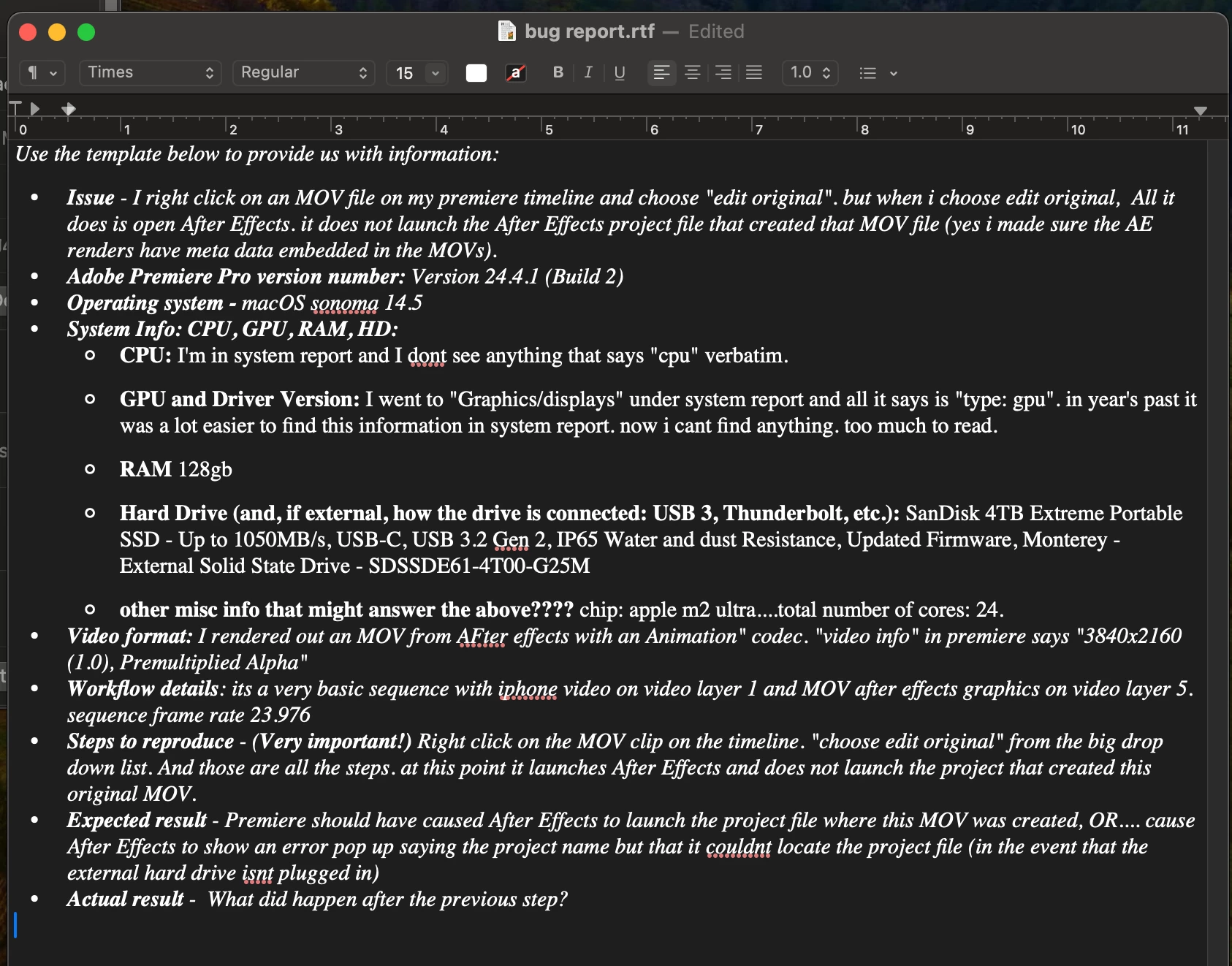Close the bug report window
This screenshot has width=1232, height=966.
(x=28, y=32)
